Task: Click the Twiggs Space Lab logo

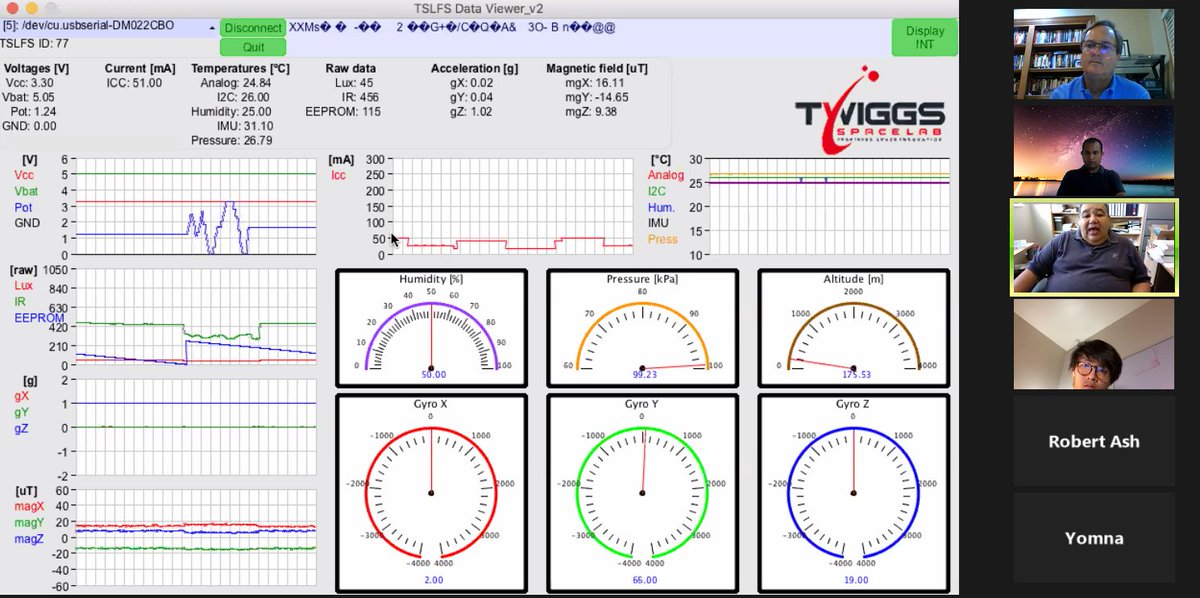Action: click(869, 112)
